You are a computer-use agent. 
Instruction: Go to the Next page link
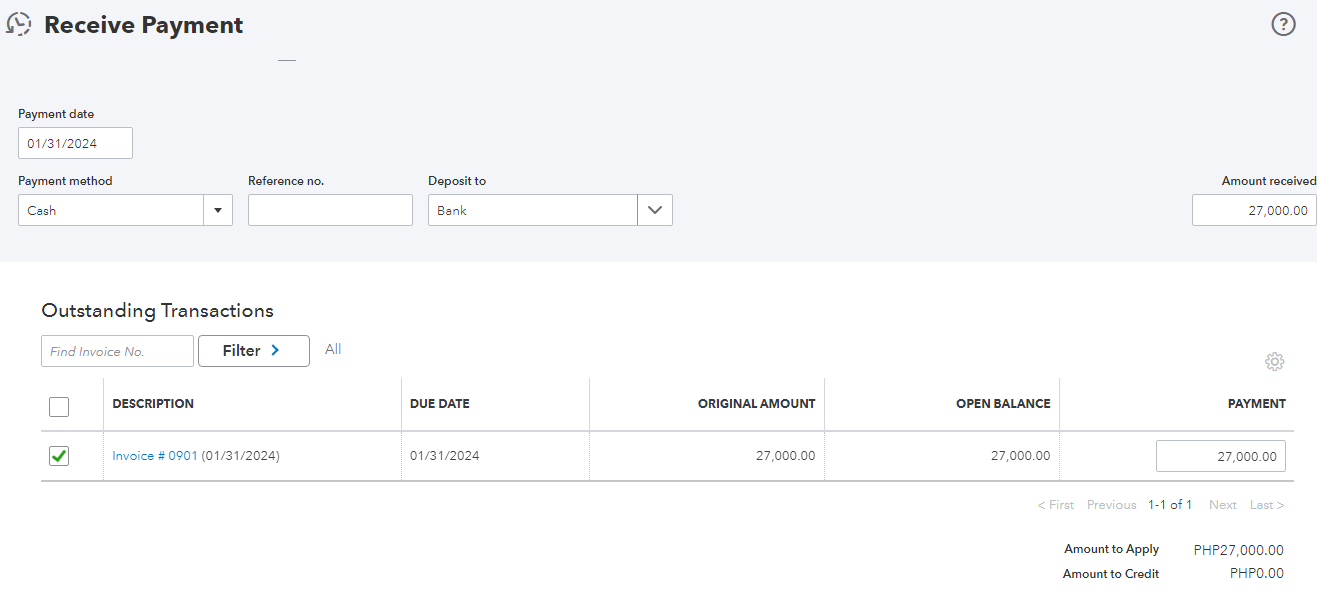click(x=1222, y=505)
